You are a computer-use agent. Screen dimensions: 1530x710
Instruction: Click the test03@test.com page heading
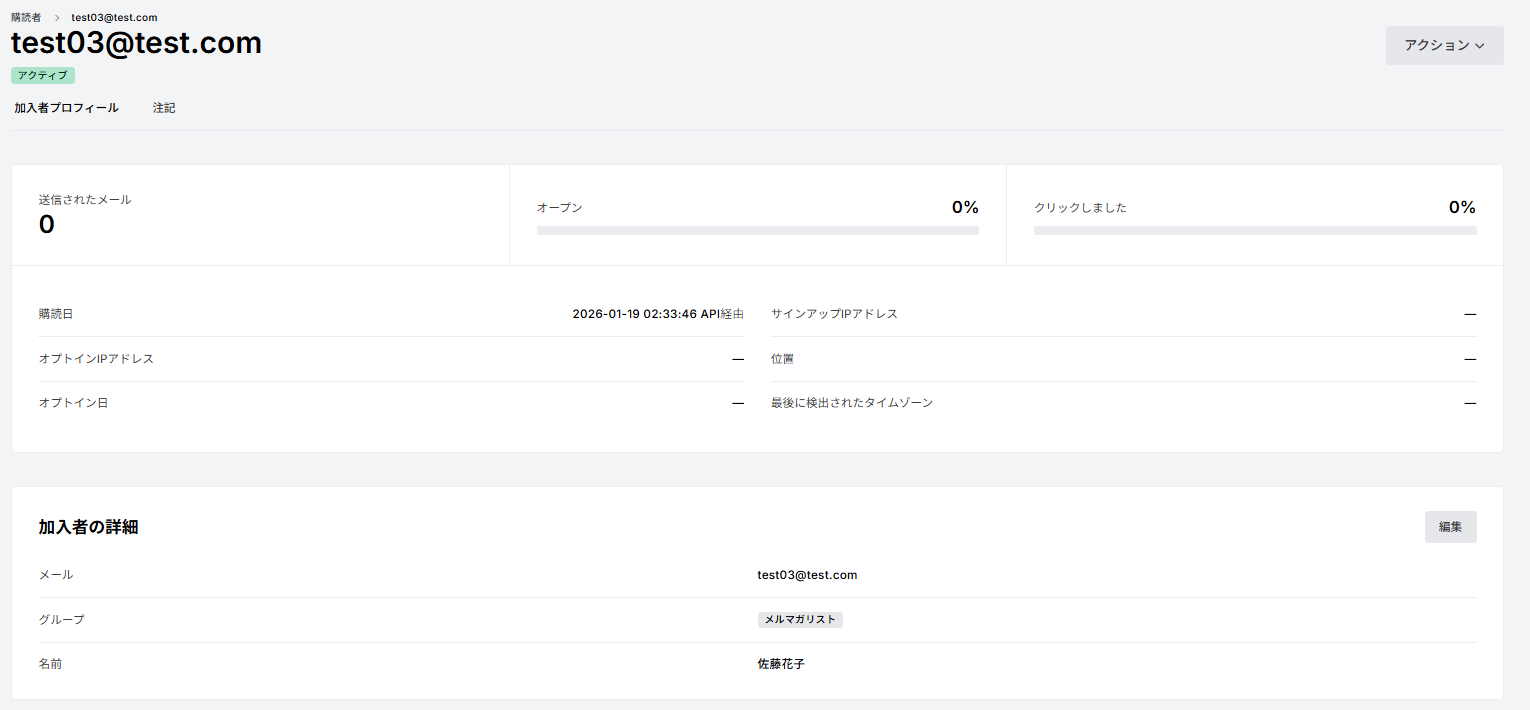coord(136,43)
